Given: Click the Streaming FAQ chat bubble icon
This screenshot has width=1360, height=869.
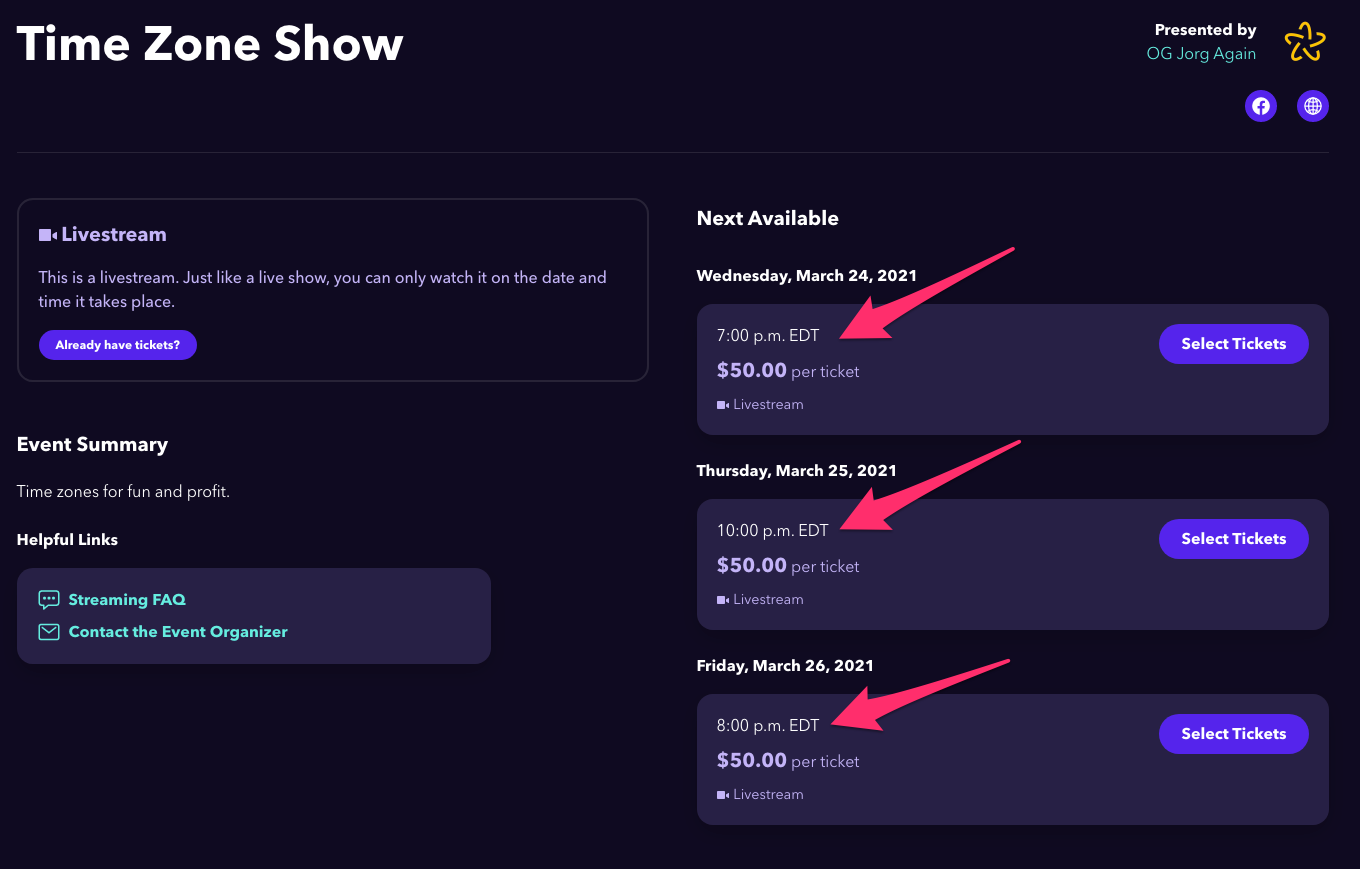Looking at the screenshot, I should [x=48, y=600].
